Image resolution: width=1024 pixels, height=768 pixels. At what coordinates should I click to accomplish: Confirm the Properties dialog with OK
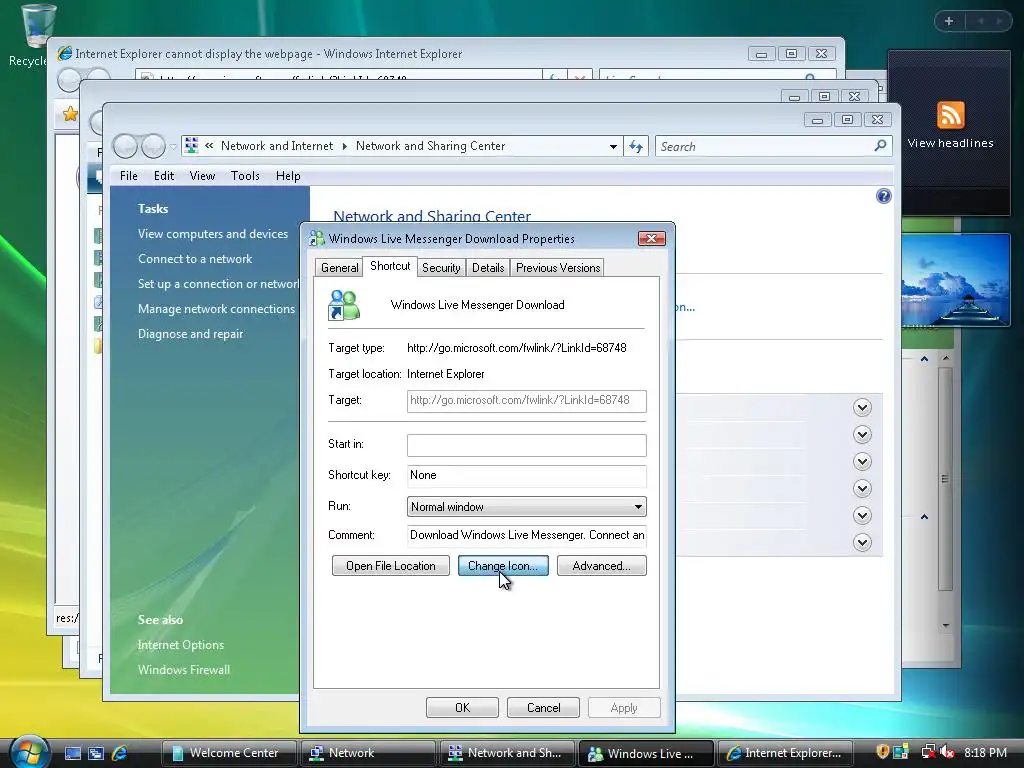pyautogui.click(x=462, y=708)
